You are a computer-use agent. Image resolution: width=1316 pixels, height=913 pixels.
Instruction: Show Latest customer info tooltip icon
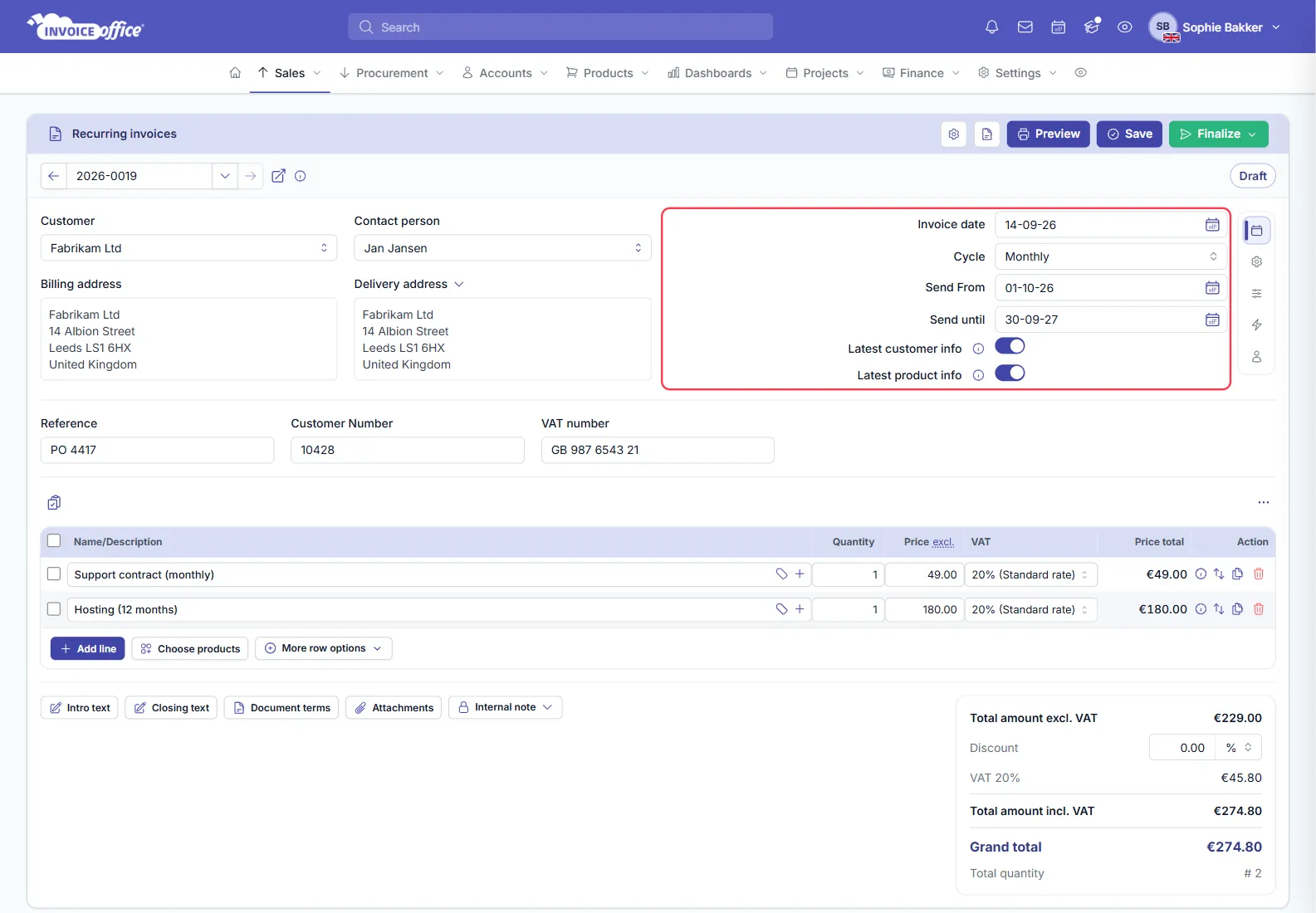tap(978, 349)
